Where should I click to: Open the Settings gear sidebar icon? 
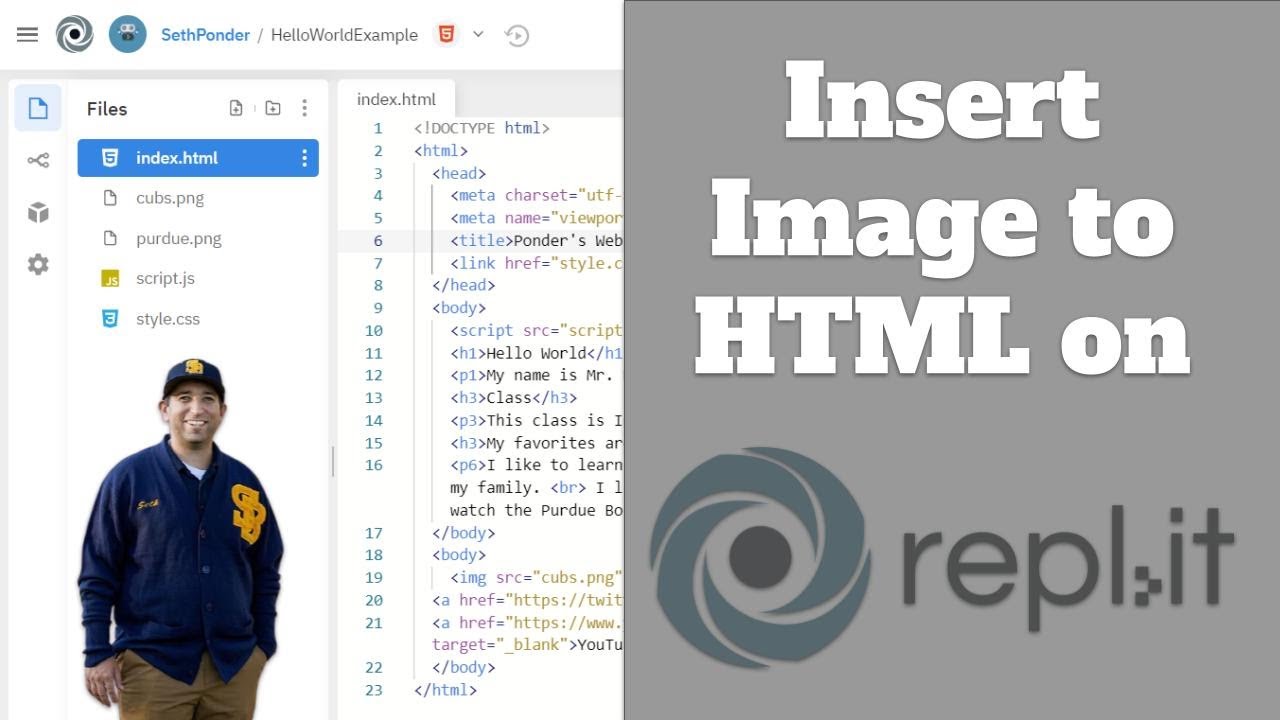(38, 264)
